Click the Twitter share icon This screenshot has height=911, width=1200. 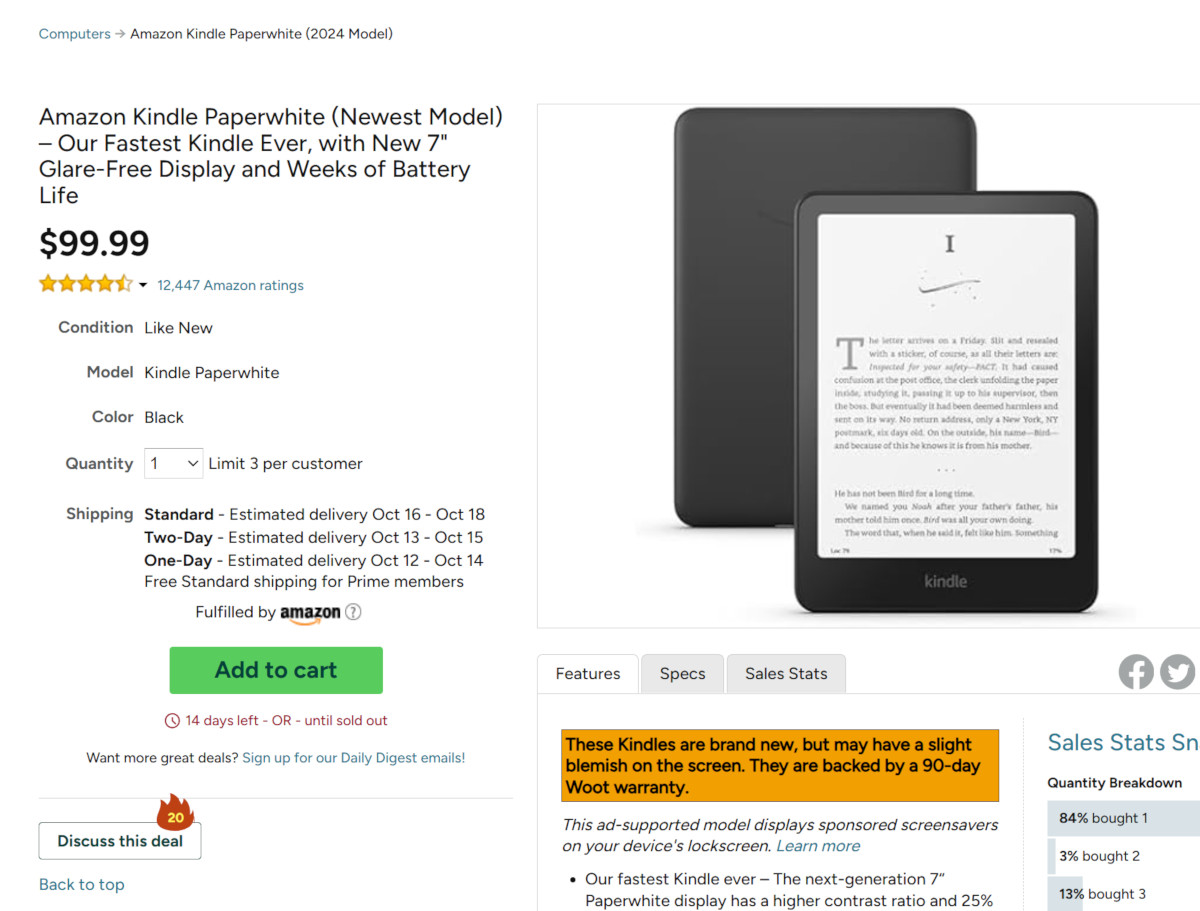pos(1178,672)
